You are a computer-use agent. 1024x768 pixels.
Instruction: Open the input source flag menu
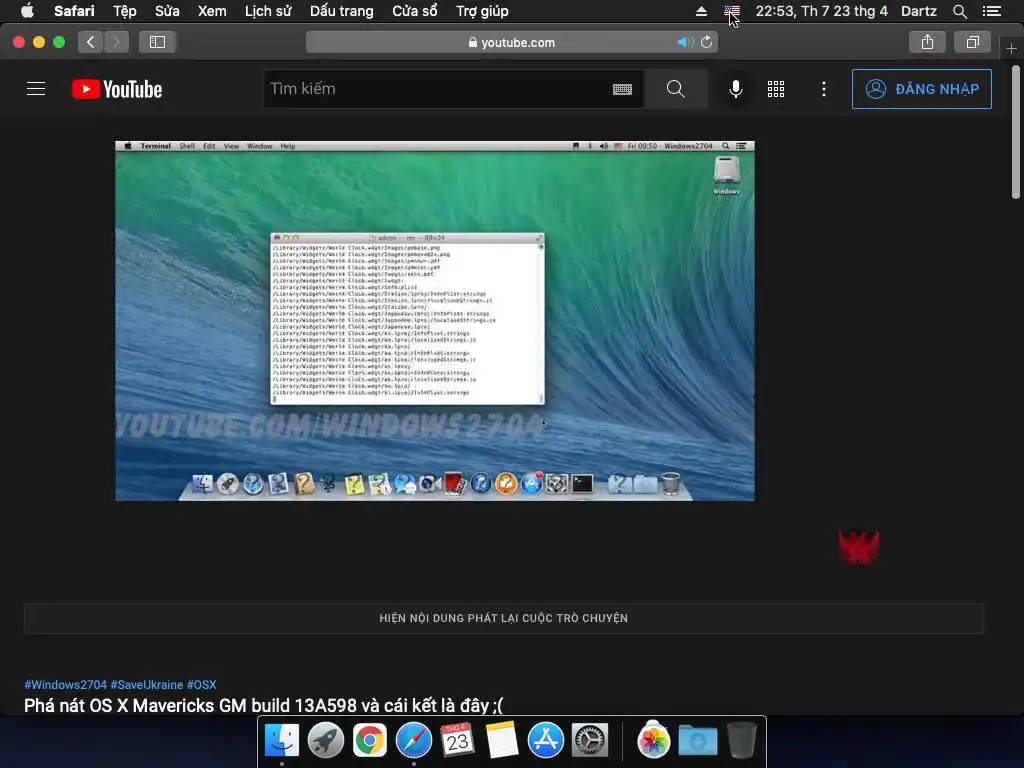732,11
